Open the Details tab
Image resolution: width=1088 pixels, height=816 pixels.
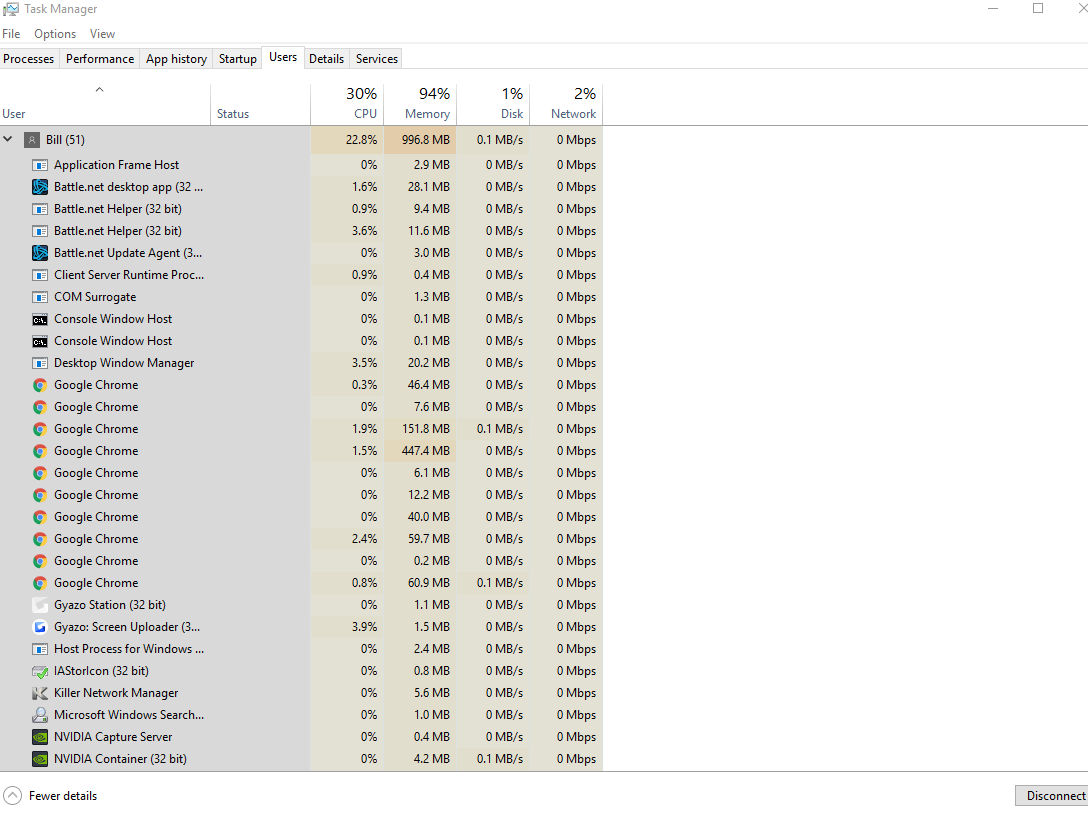[326, 59]
